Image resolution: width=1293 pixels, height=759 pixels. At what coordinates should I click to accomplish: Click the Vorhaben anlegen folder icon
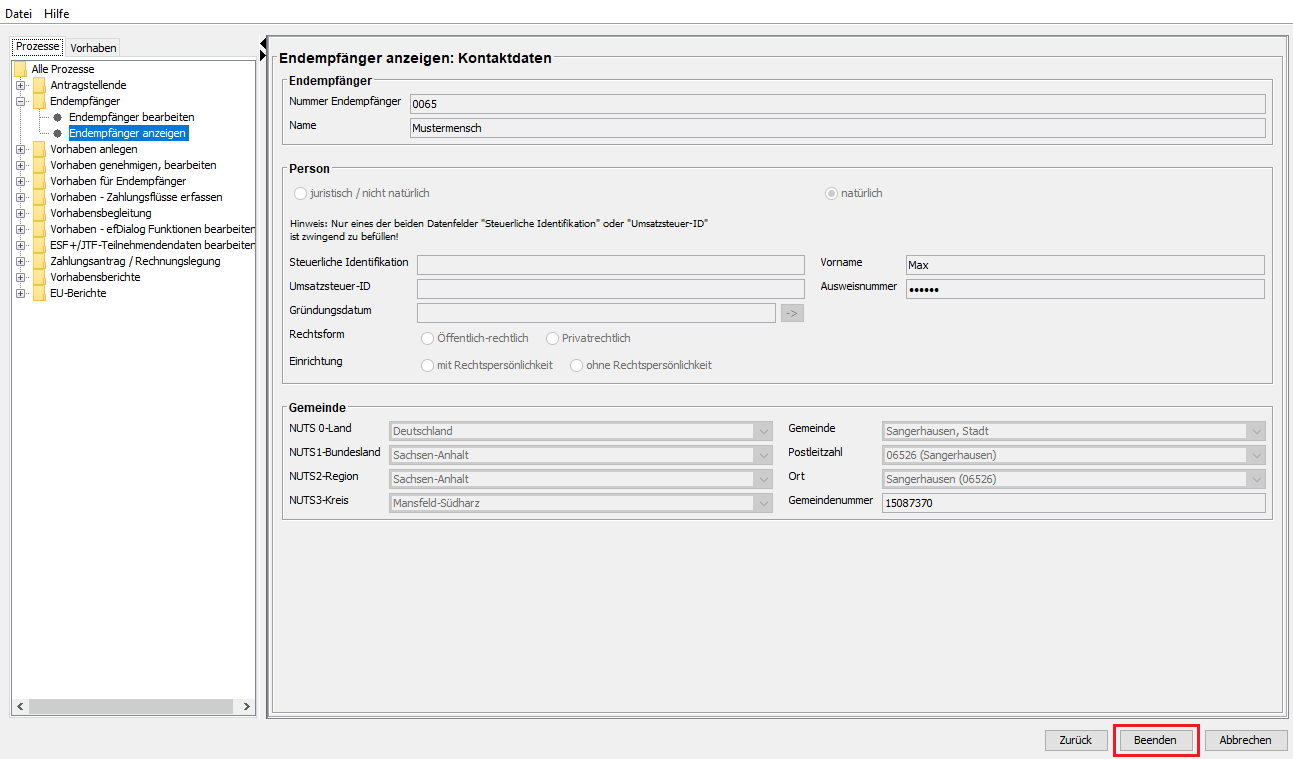(x=39, y=149)
